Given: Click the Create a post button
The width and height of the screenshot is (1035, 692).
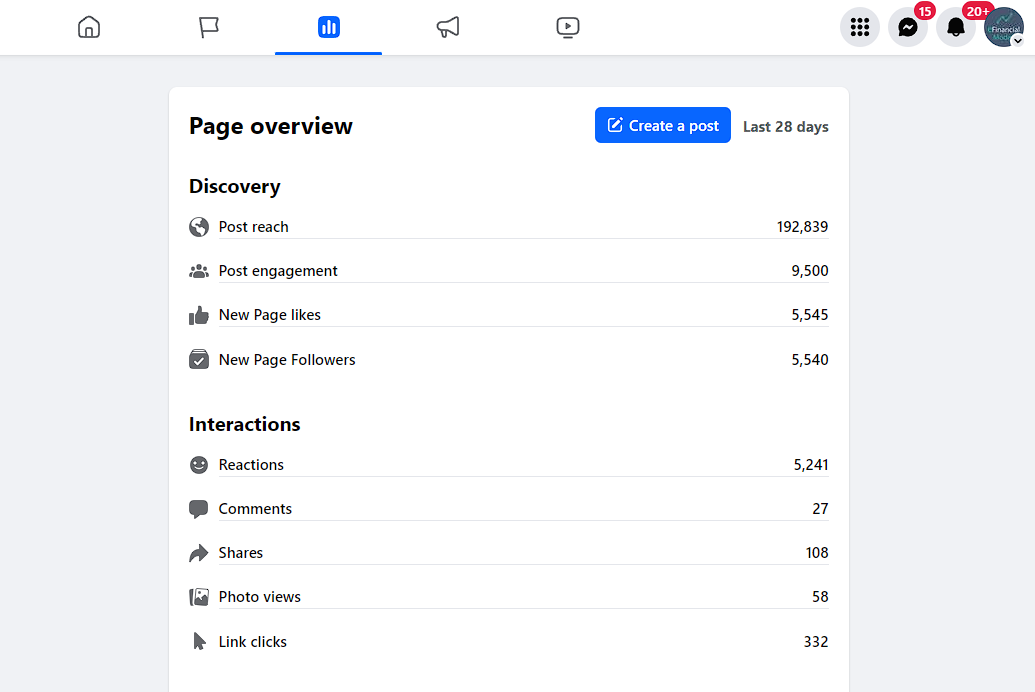Looking at the screenshot, I should pyautogui.click(x=663, y=125).
